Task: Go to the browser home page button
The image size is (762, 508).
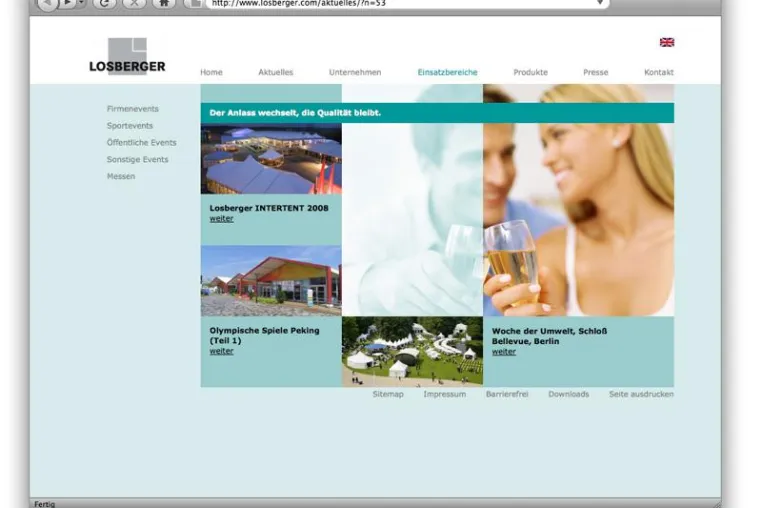Action: 164,3
